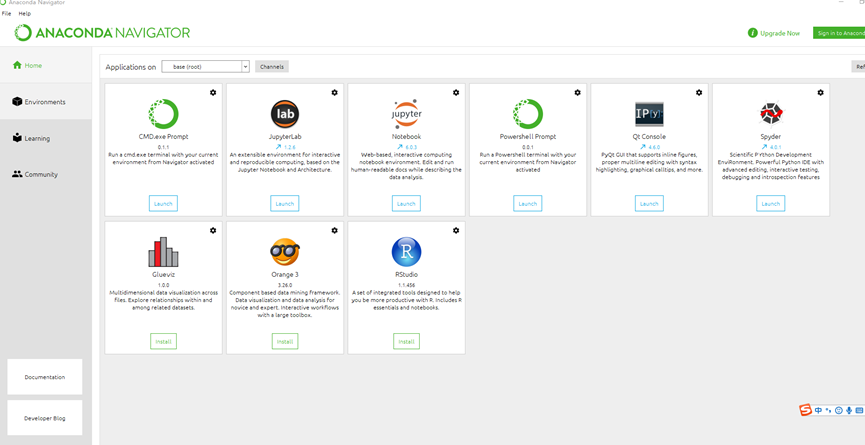
Task: Open settings gear on Powershell Prompt card
Action: [x=577, y=93]
